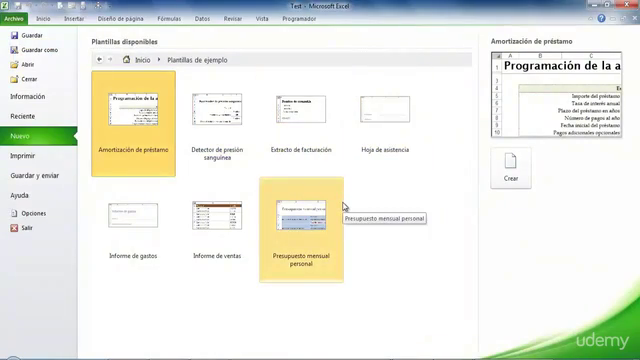
Task: Open the Archivo tab
Action: (14, 19)
